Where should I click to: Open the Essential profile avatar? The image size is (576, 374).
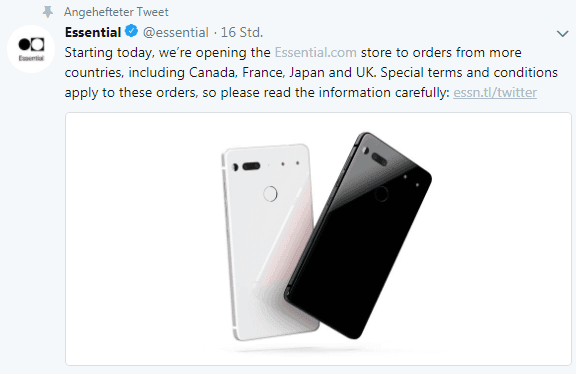point(31,49)
